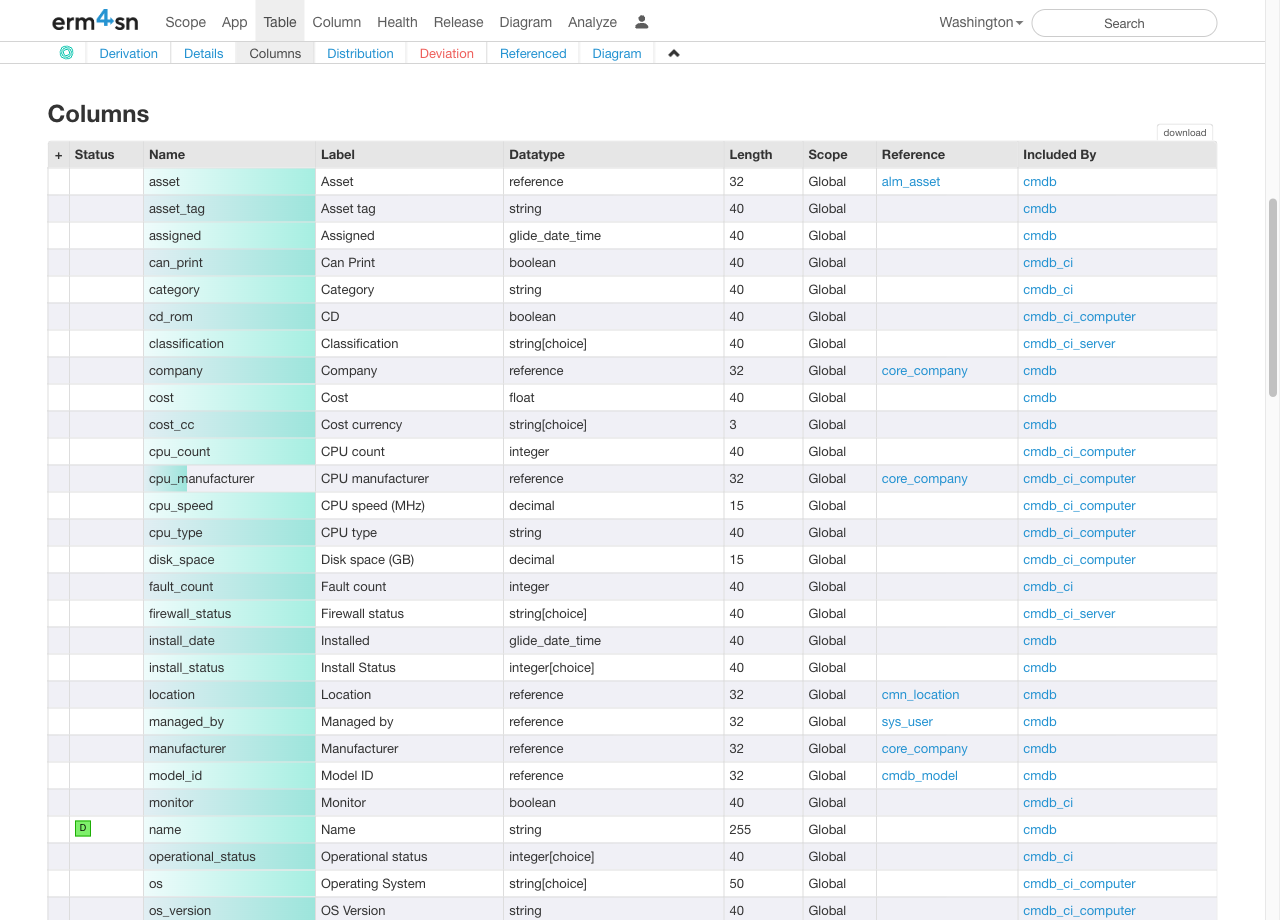This screenshot has height=920, width=1280.
Task: Click the 'CPU speed (MHz)' label cell
Action: click(x=410, y=505)
